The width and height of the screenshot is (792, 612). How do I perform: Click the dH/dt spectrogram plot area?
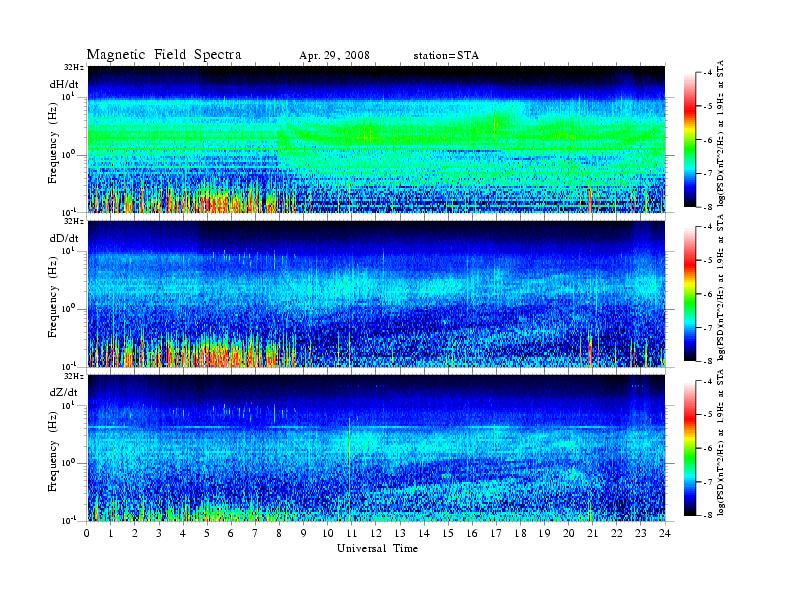(377, 139)
